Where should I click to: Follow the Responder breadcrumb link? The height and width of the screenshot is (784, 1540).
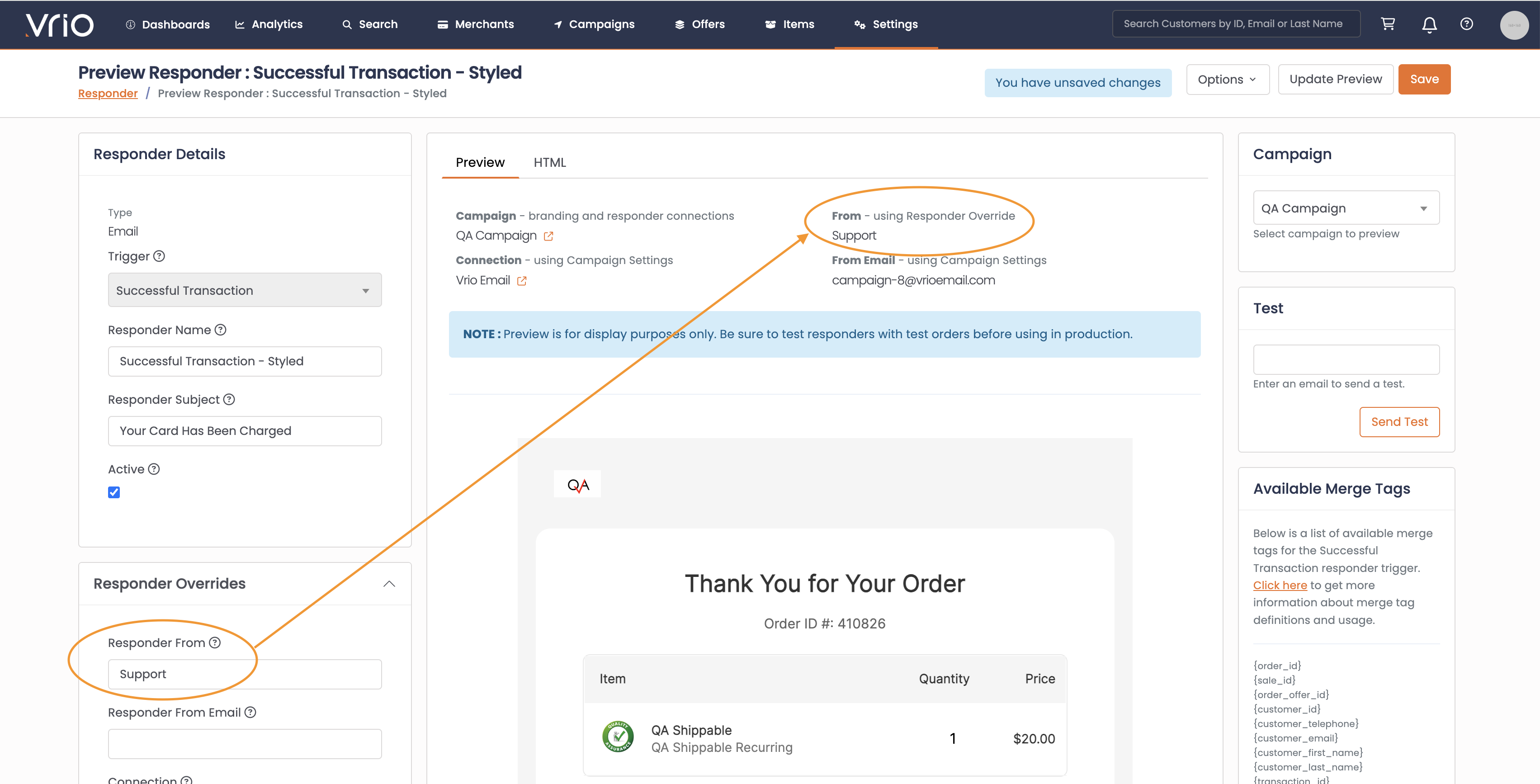click(x=108, y=94)
